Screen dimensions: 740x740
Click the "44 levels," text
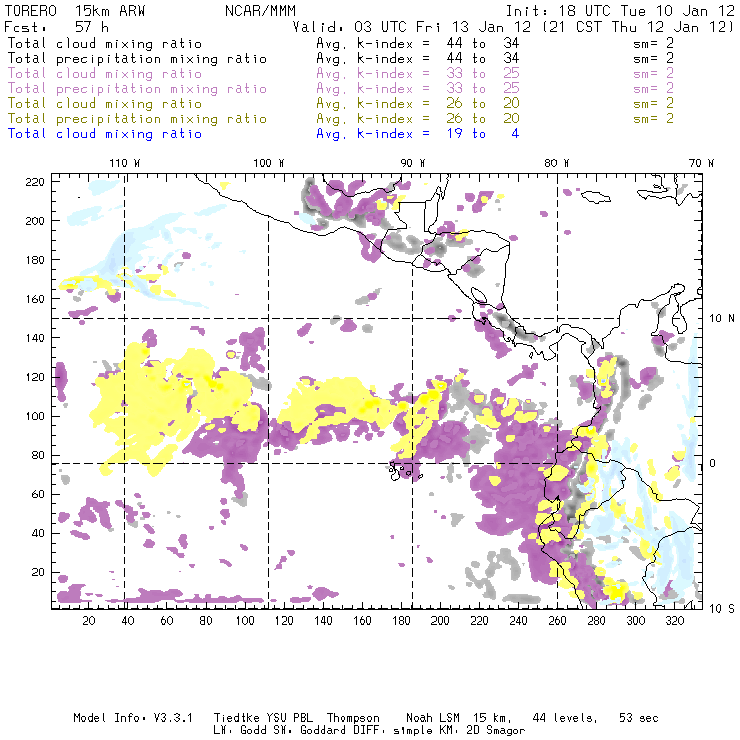point(565,718)
